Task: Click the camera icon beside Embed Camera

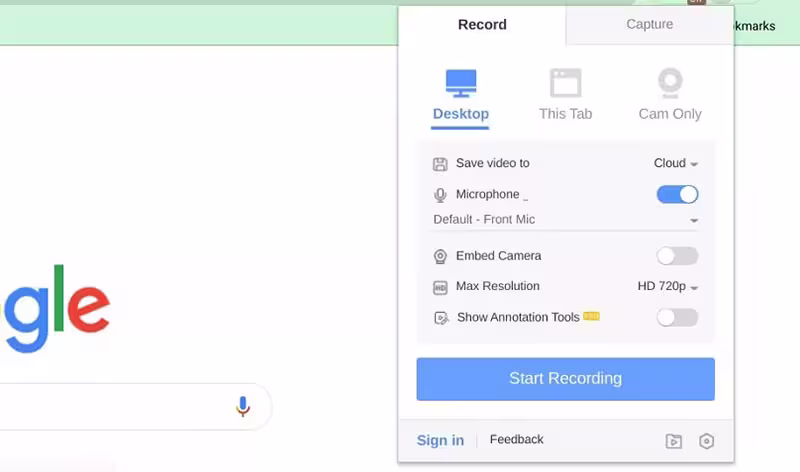Action: point(440,256)
